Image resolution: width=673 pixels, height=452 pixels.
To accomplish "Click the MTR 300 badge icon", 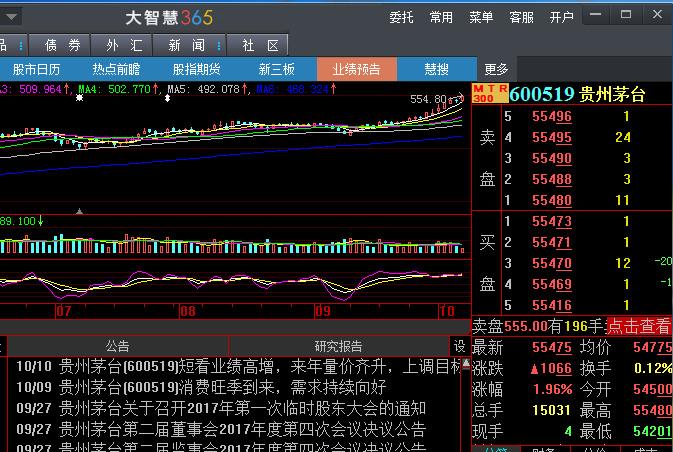I will [484, 94].
